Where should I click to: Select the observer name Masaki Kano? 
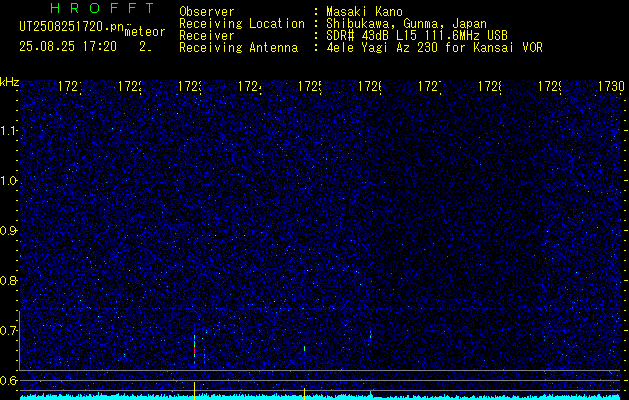[x=364, y=12]
